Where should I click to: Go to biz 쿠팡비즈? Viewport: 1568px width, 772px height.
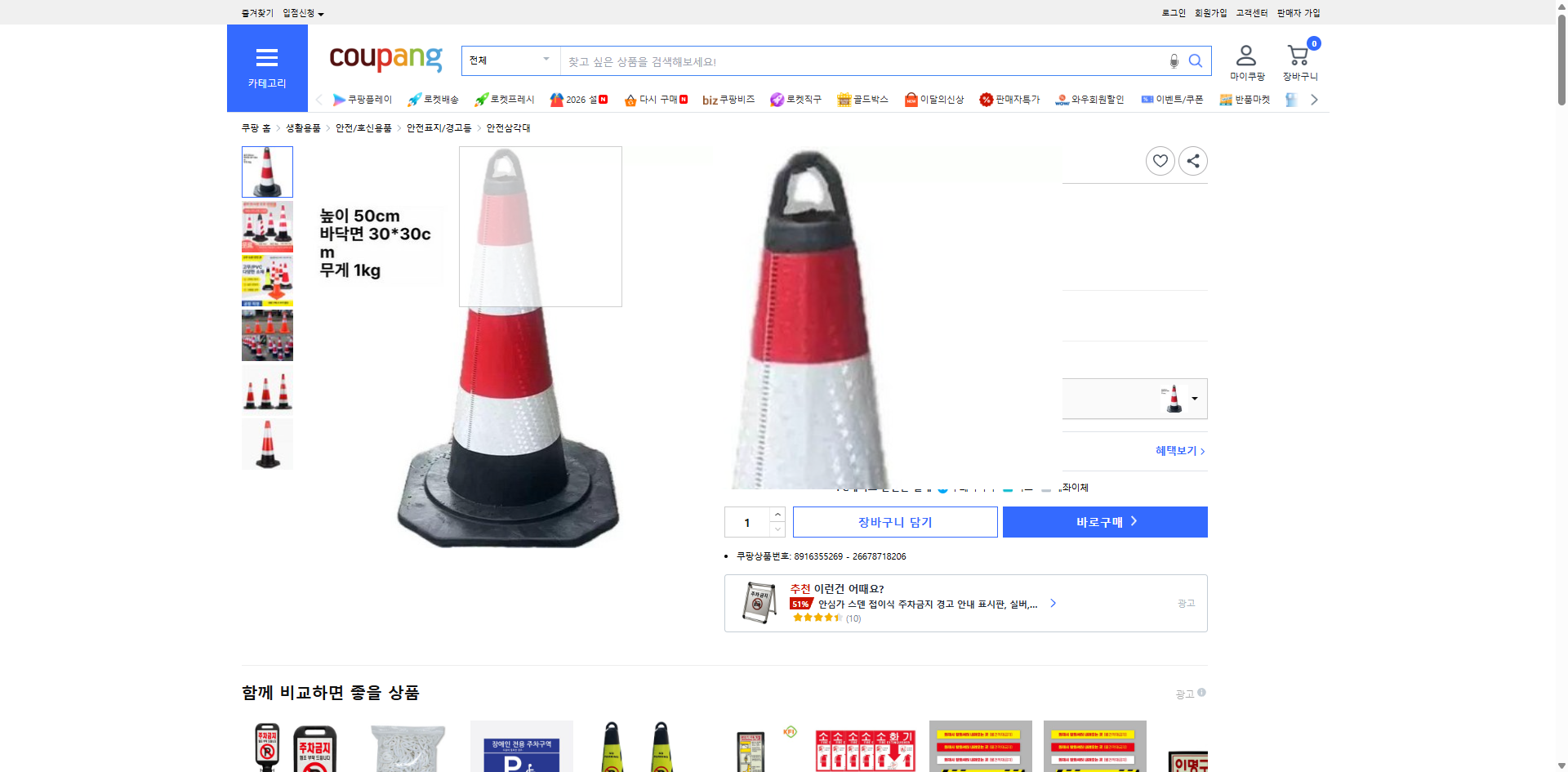[728, 100]
